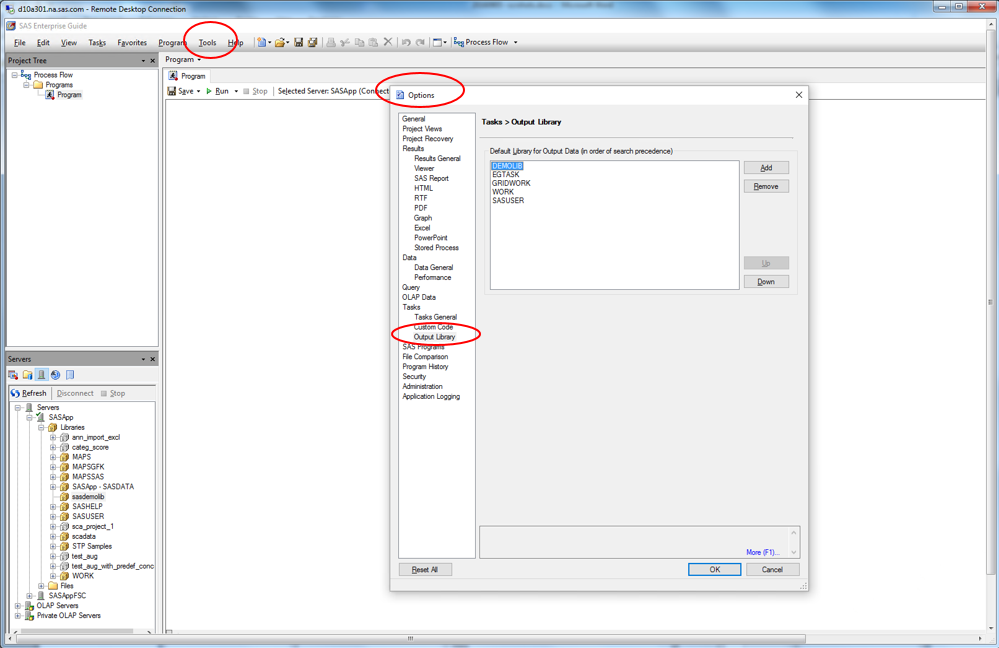
Task: Expand the OLAP Servers node
Action: point(18,605)
